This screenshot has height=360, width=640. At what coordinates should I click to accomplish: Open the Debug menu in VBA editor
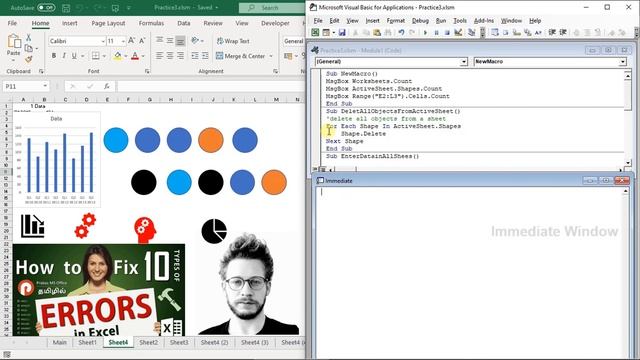(x=420, y=20)
